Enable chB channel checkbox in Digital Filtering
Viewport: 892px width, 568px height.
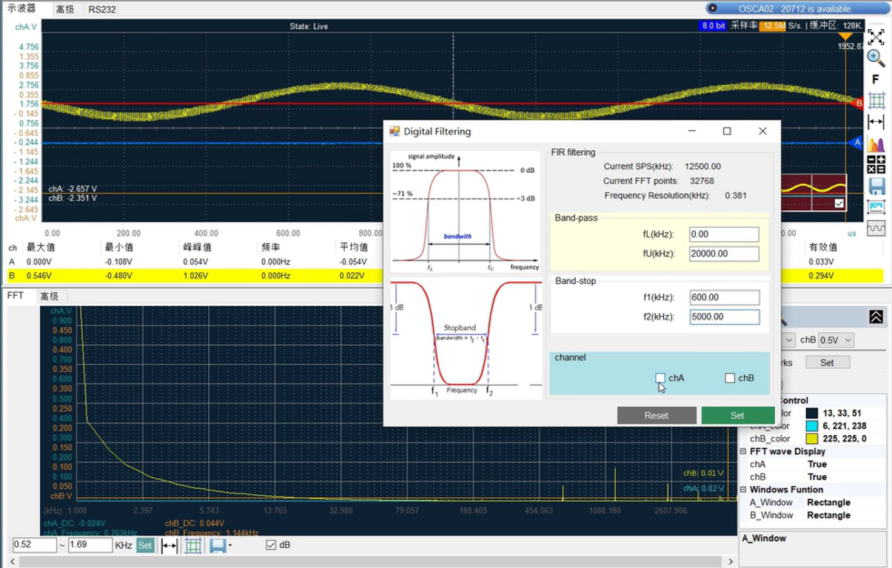click(730, 378)
